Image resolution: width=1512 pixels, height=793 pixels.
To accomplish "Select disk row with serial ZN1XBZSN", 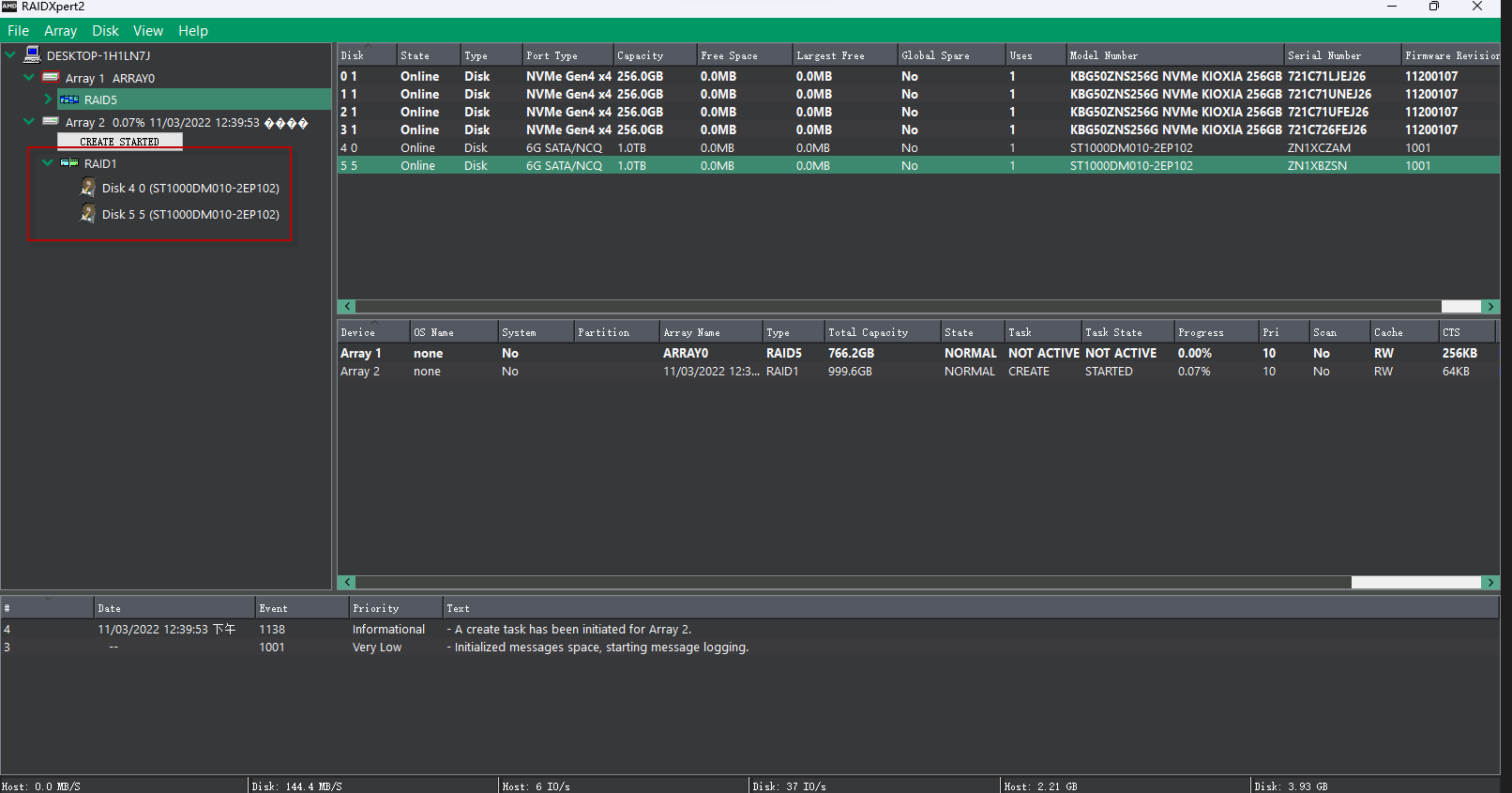I will point(918,165).
